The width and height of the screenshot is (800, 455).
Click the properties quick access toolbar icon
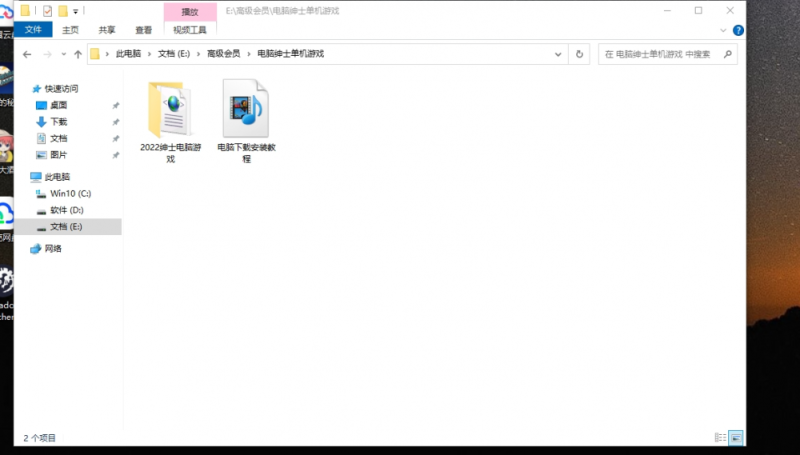pyautogui.click(x=47, y=11)
